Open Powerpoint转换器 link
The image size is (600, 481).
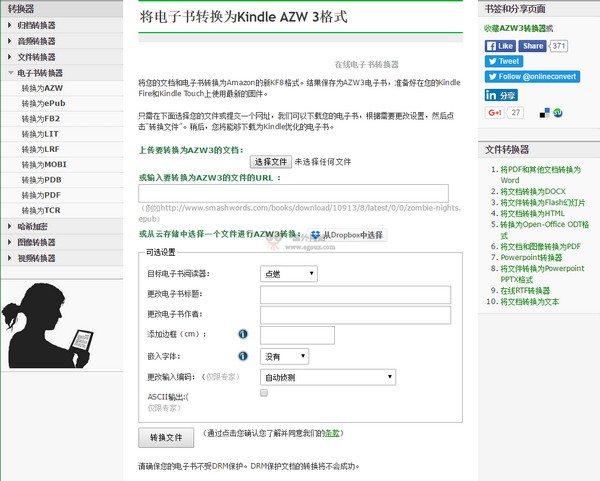click(x=531, y=258)
